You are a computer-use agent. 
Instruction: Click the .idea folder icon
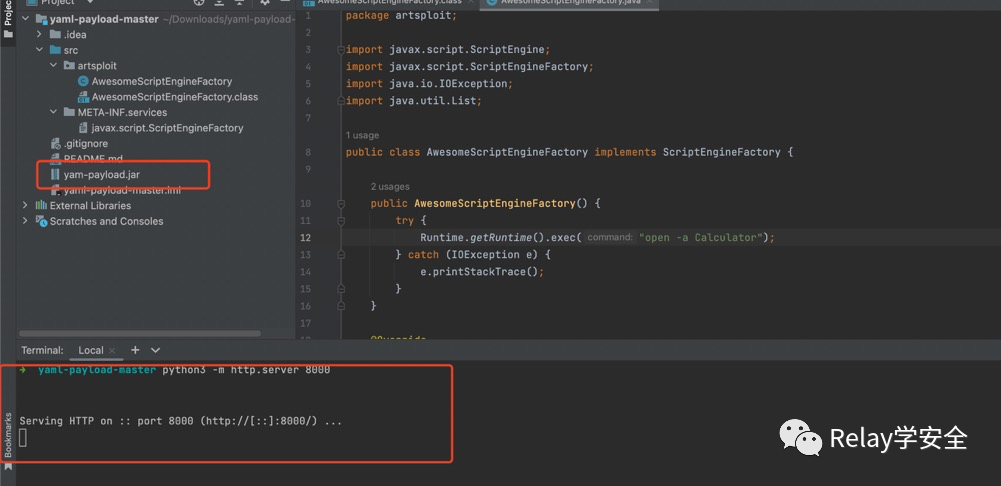coord(56,34)
